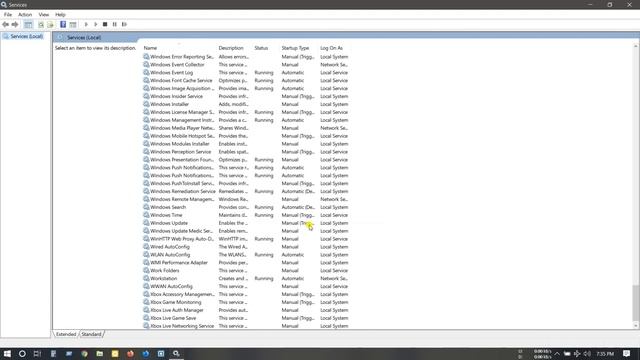
Task: Open the Windows Start button
Action: pyautogui.click(x=7, y=353)
